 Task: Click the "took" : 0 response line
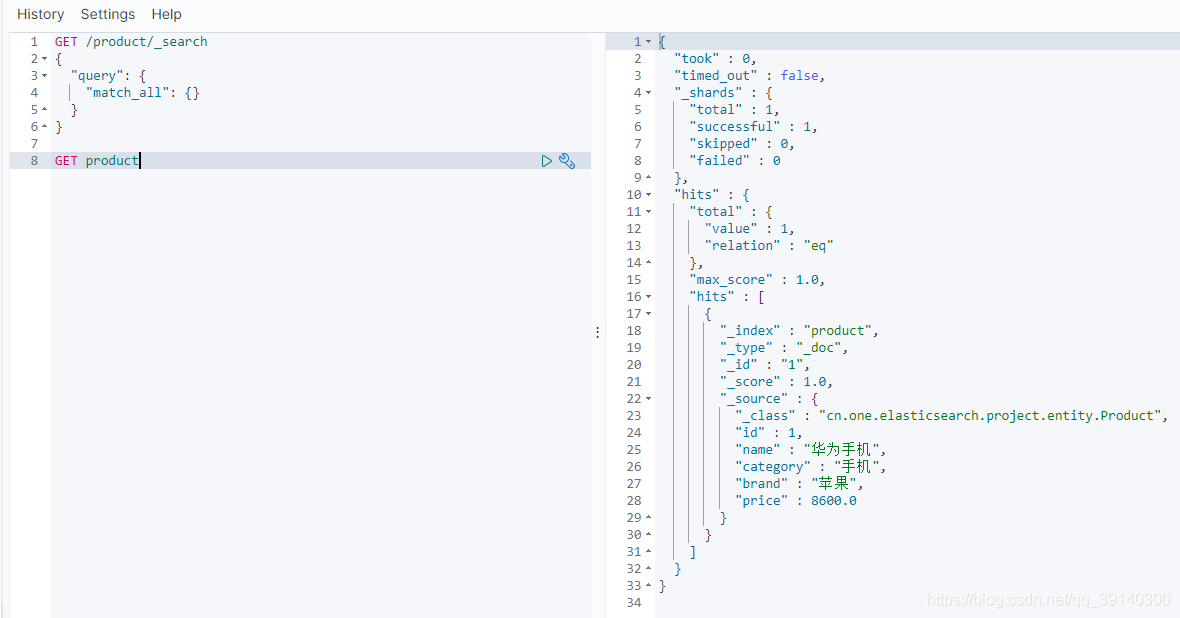click(x=715, y=59)
